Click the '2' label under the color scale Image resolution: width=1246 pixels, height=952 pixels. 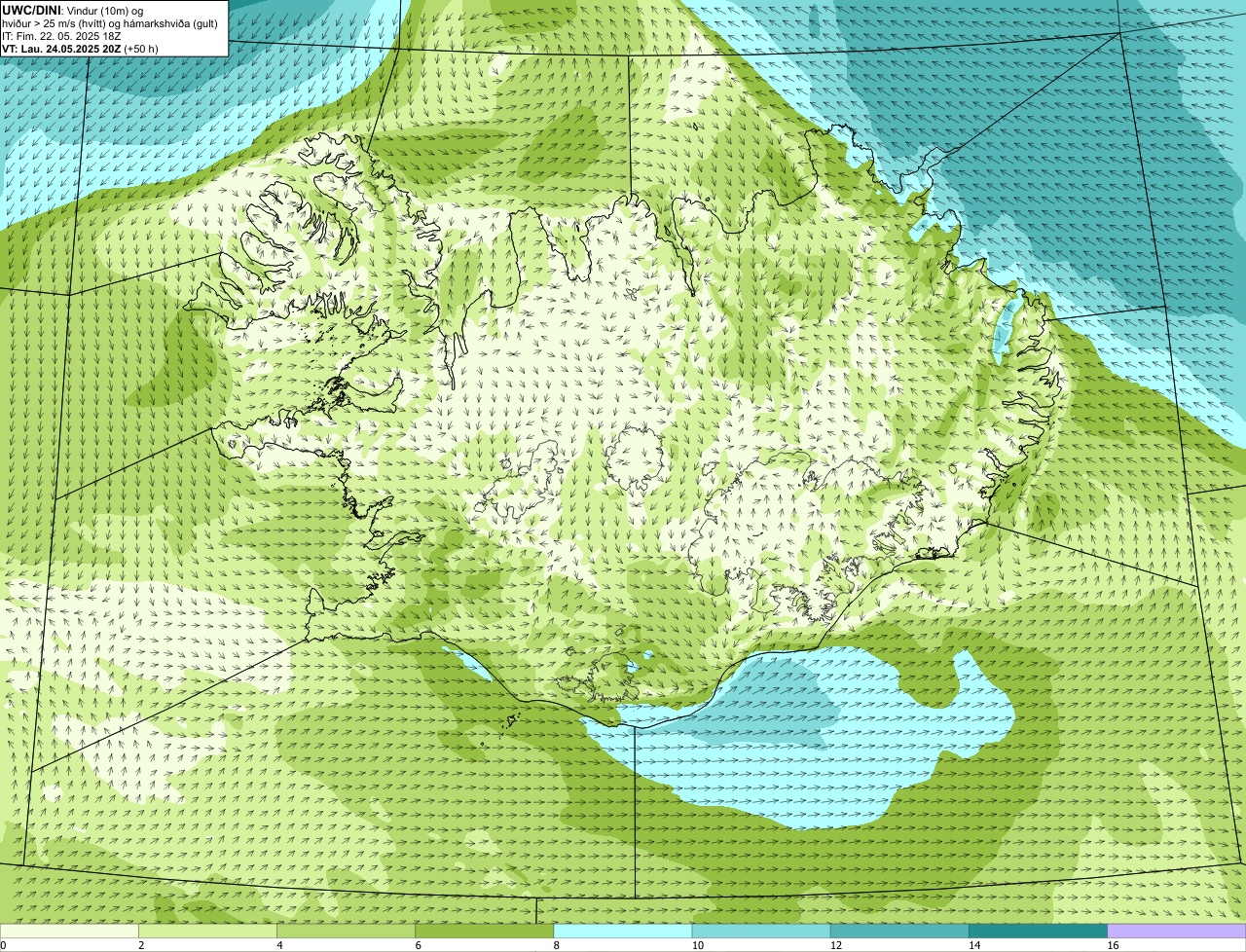coord(141,945)
